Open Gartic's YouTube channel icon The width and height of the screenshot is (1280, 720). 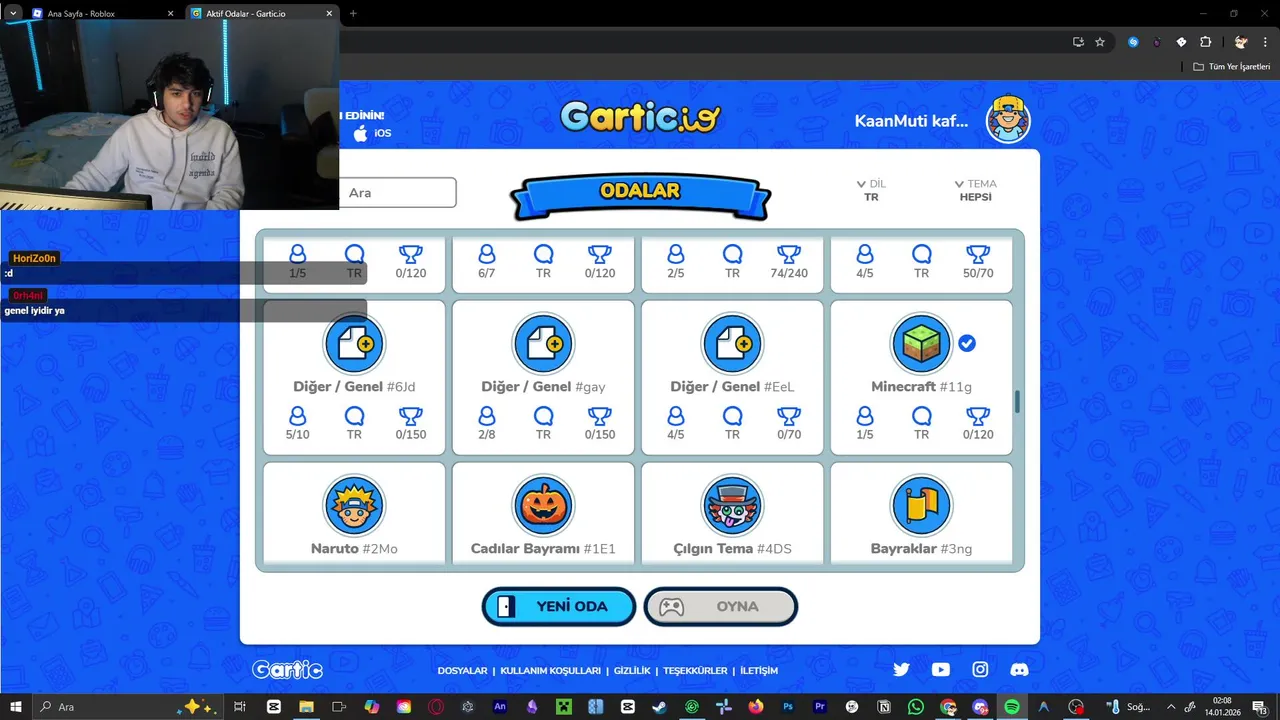click(x=941, y=670)
